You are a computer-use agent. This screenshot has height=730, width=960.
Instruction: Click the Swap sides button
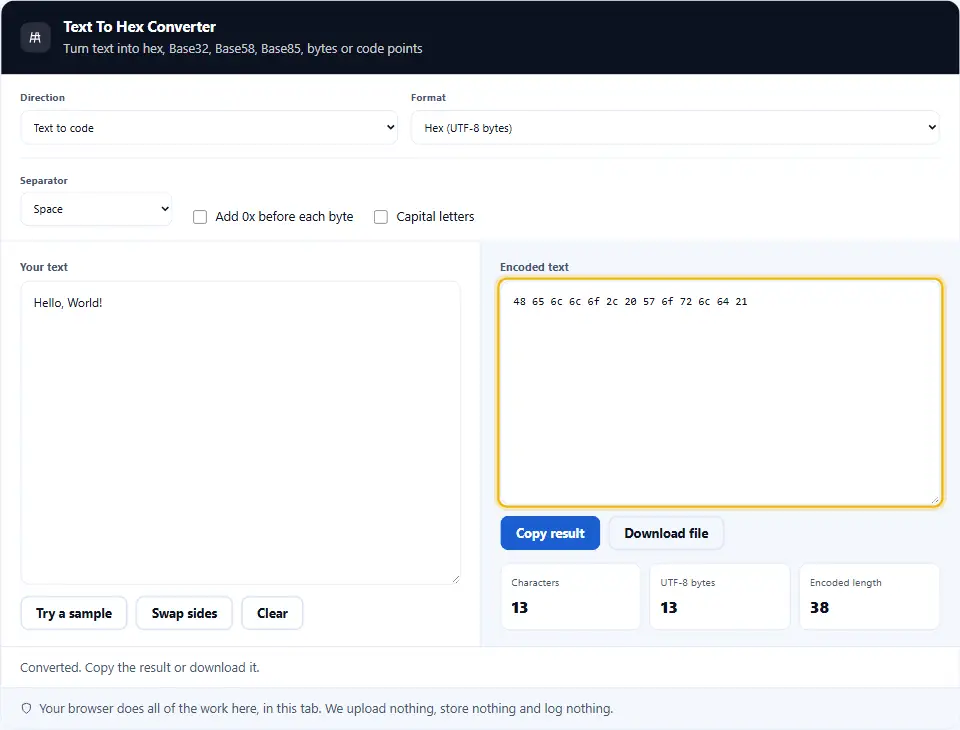pyautogui.click(x=184, y=613)
